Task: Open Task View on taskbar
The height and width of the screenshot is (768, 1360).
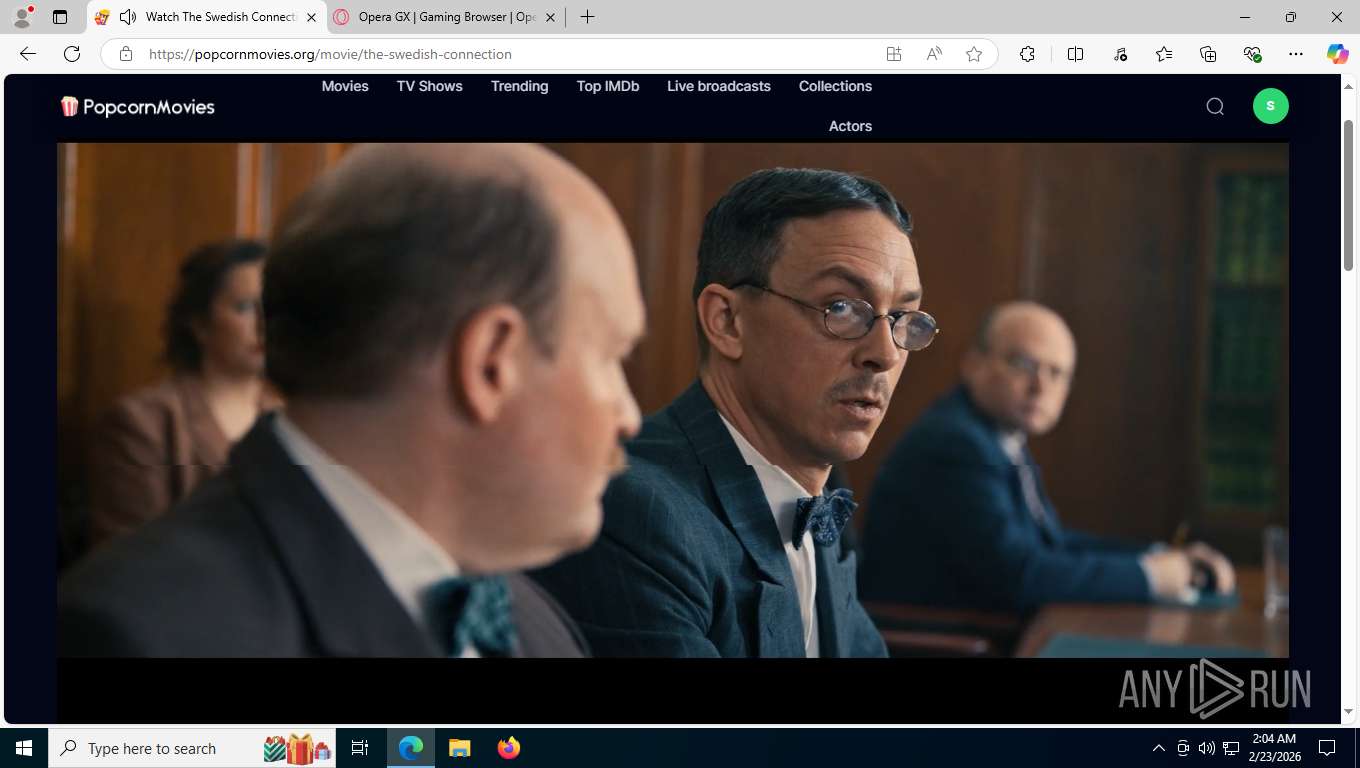Action: click(360, 748)
